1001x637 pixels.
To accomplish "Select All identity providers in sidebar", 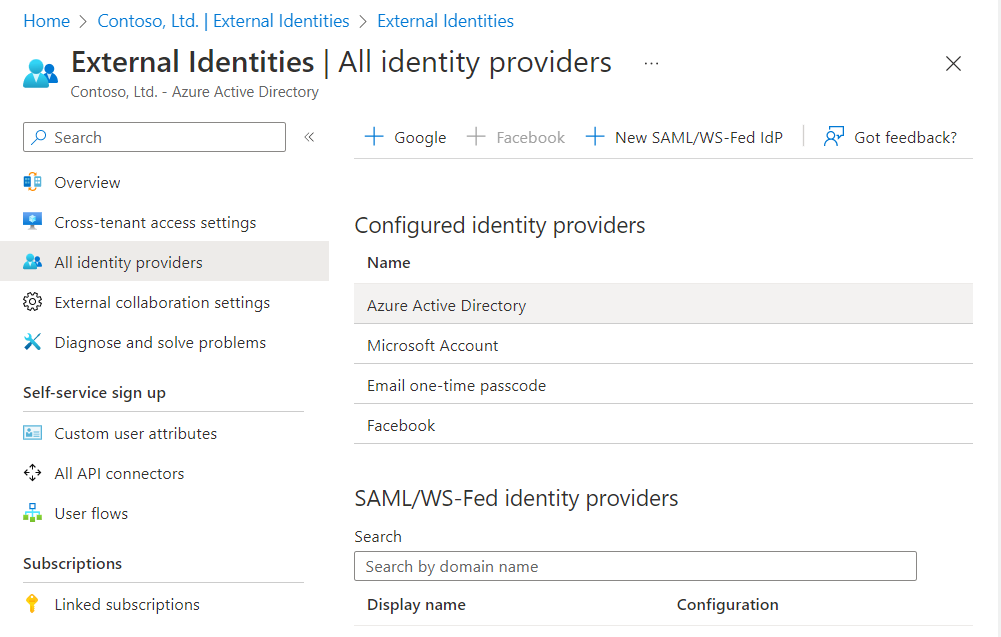I will [x=128, y=262].
